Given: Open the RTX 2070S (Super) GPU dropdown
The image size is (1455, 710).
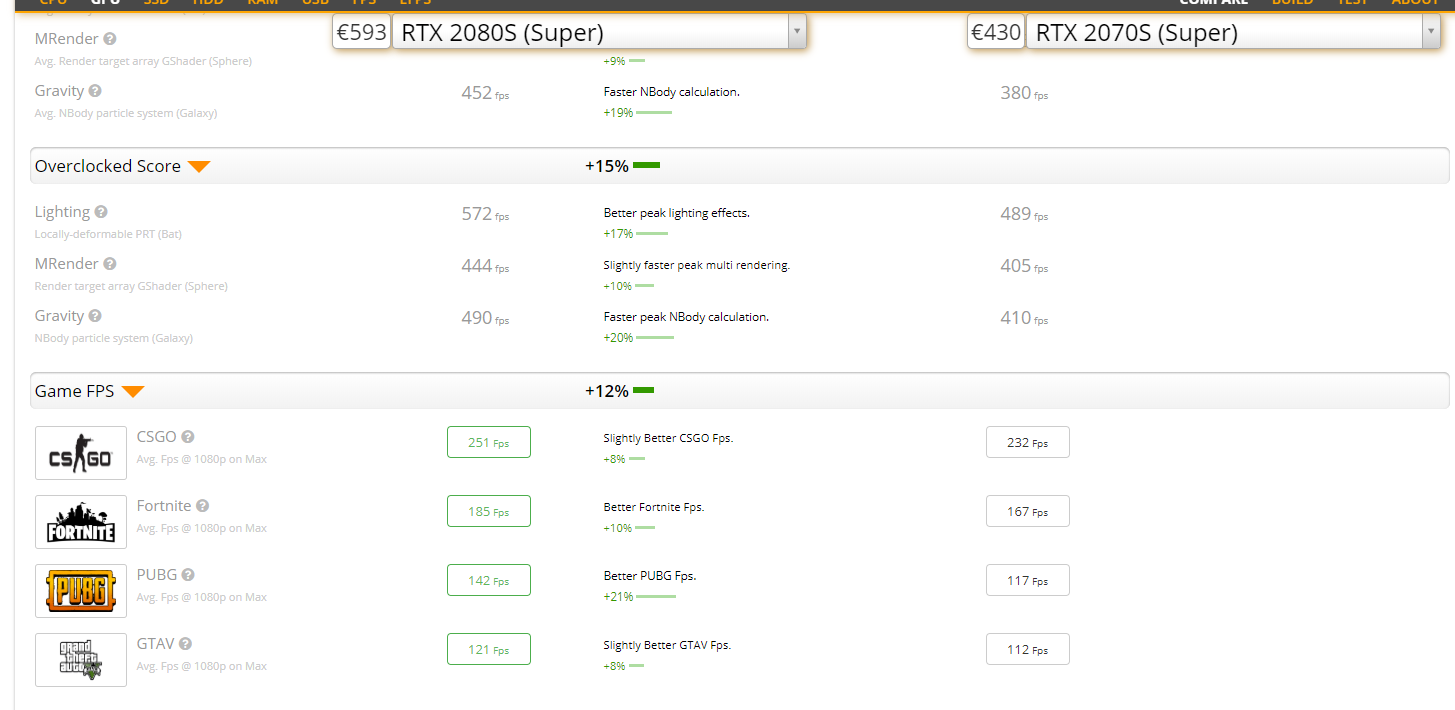Looking at the screenshot, I should pyautogui.click(x=1233, y=33).
